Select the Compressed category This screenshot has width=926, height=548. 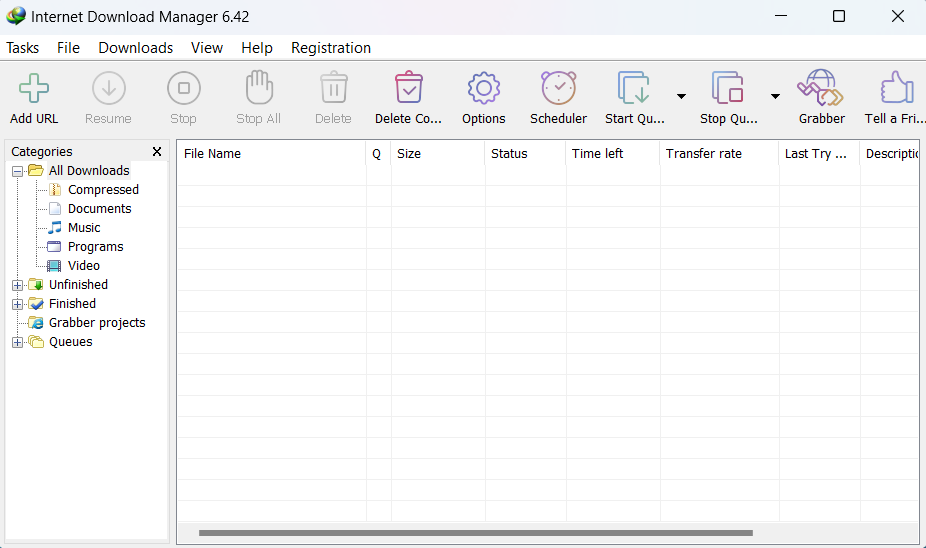click(103, 190)
